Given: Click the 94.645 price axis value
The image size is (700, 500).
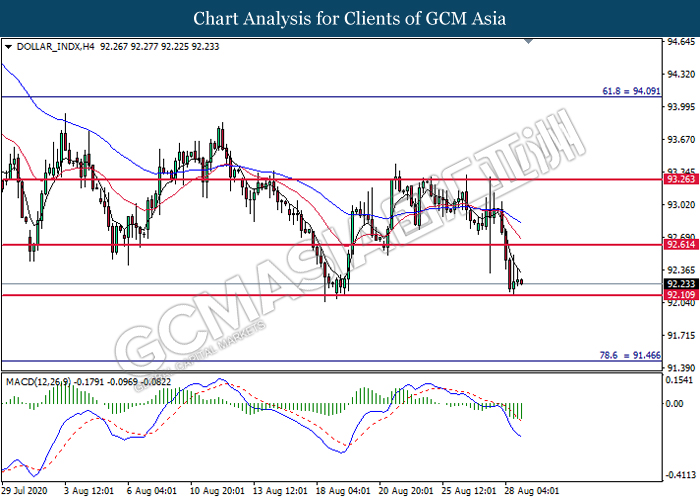Looking at the screenshot, I should click(681, 42).
